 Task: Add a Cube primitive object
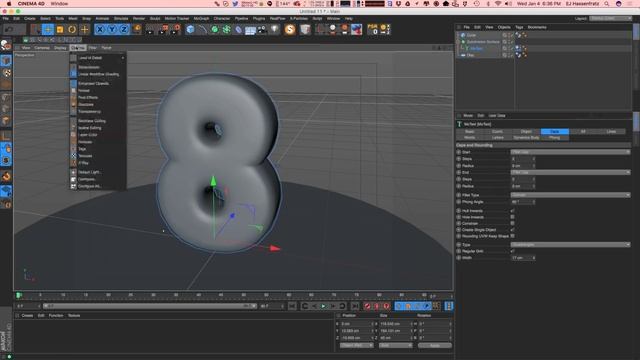190,29
